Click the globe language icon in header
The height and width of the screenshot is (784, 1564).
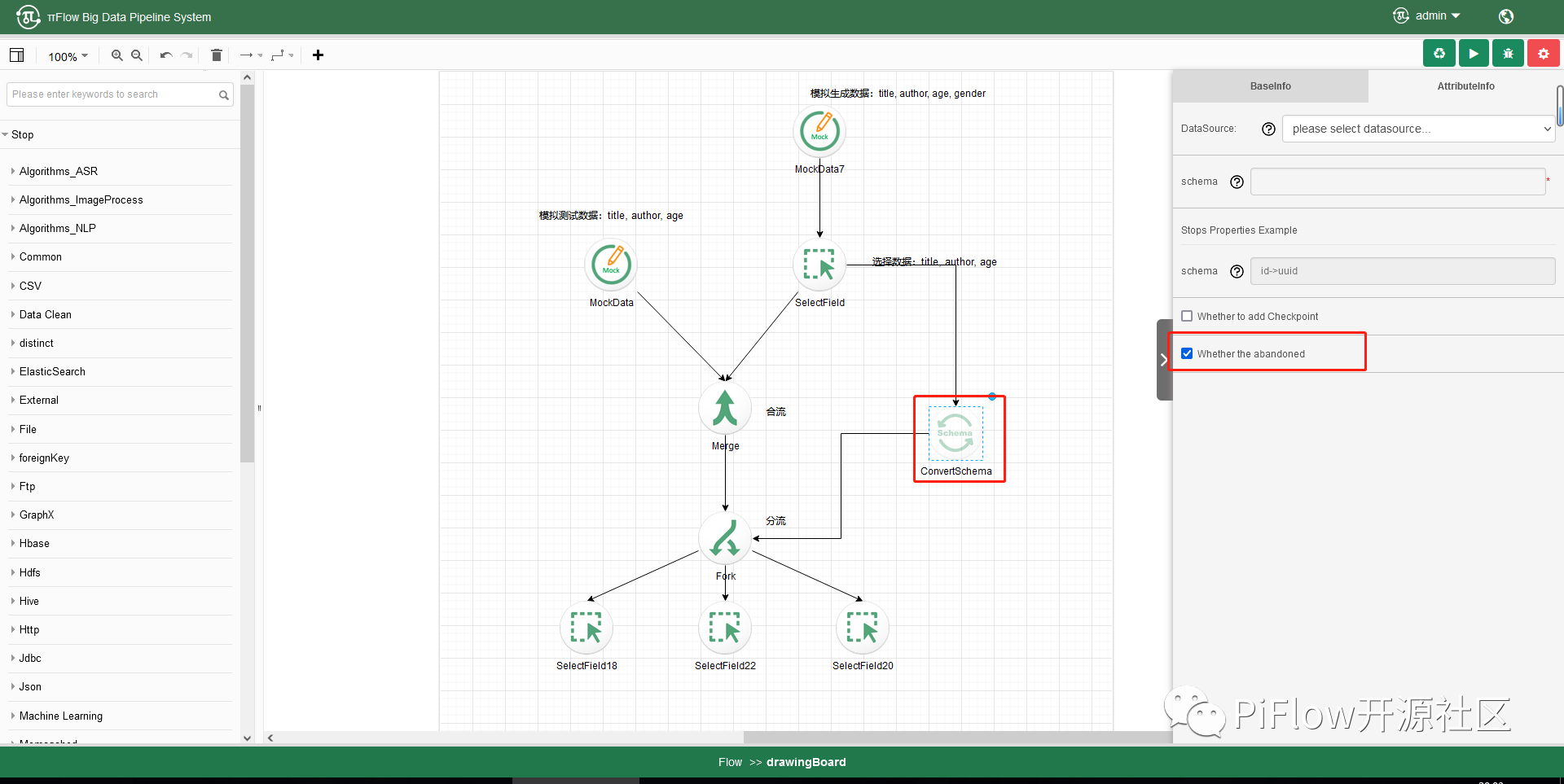1505,16
